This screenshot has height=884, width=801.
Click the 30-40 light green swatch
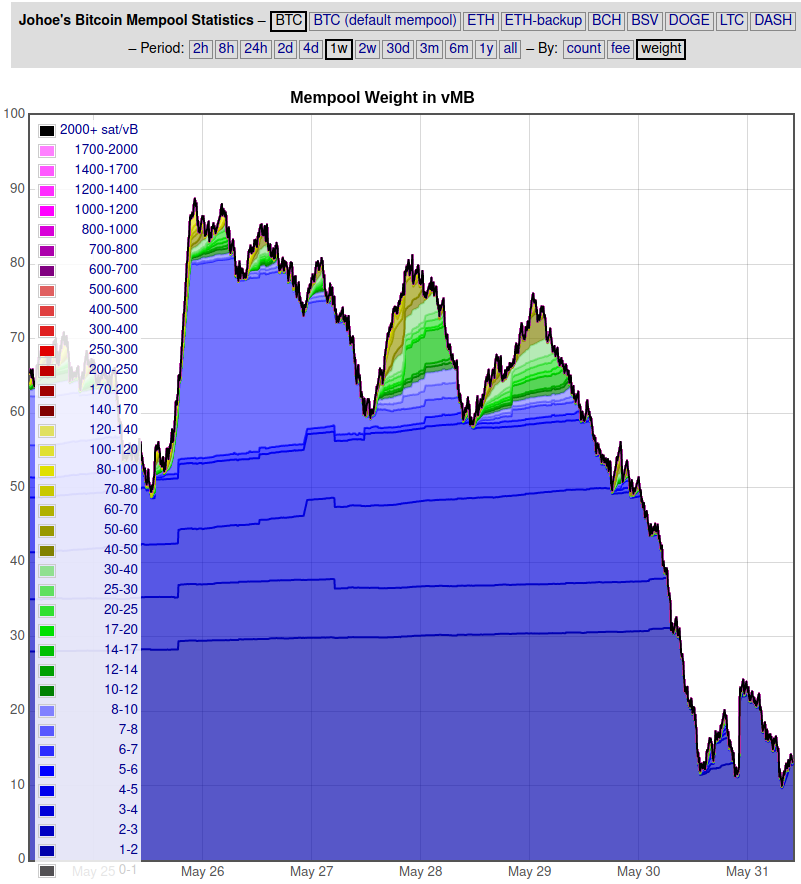point(47,571)
